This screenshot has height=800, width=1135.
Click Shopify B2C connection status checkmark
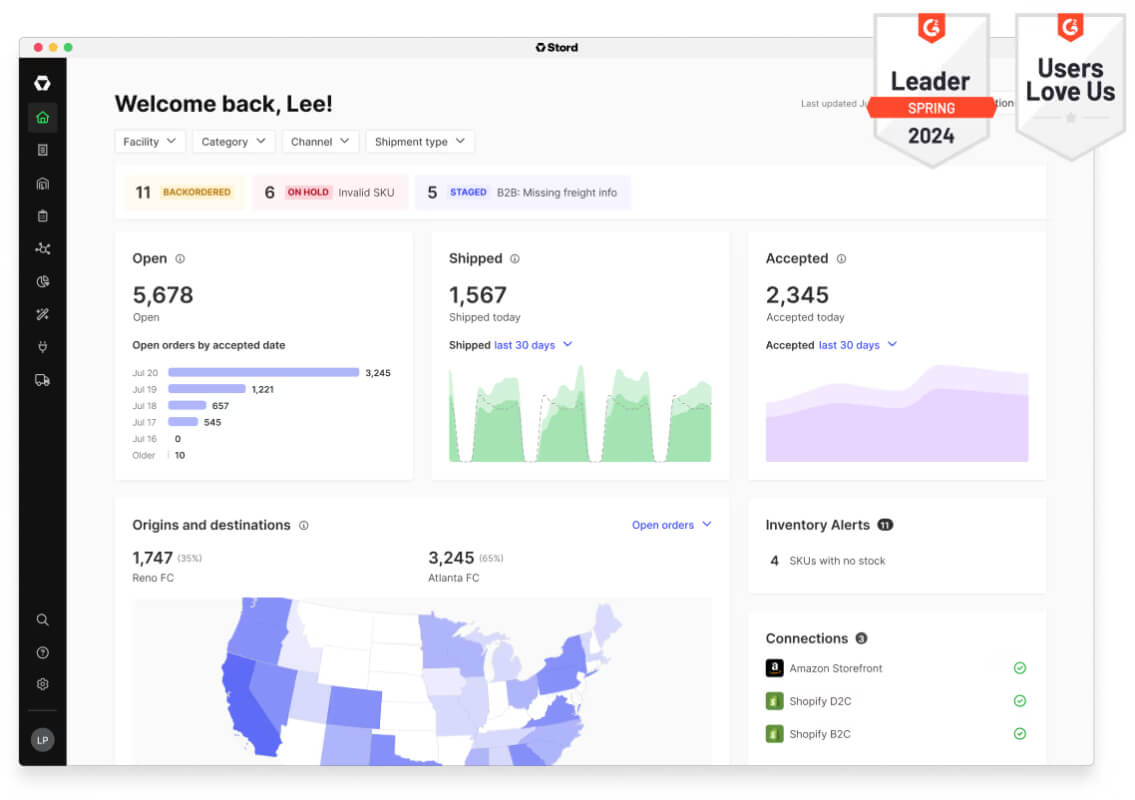pyautogui.click(x=1020, y=733)
